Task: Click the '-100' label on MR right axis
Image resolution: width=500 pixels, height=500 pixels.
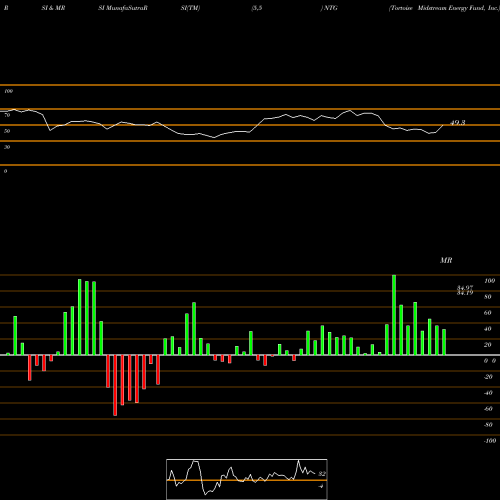Action: point(490,441)
